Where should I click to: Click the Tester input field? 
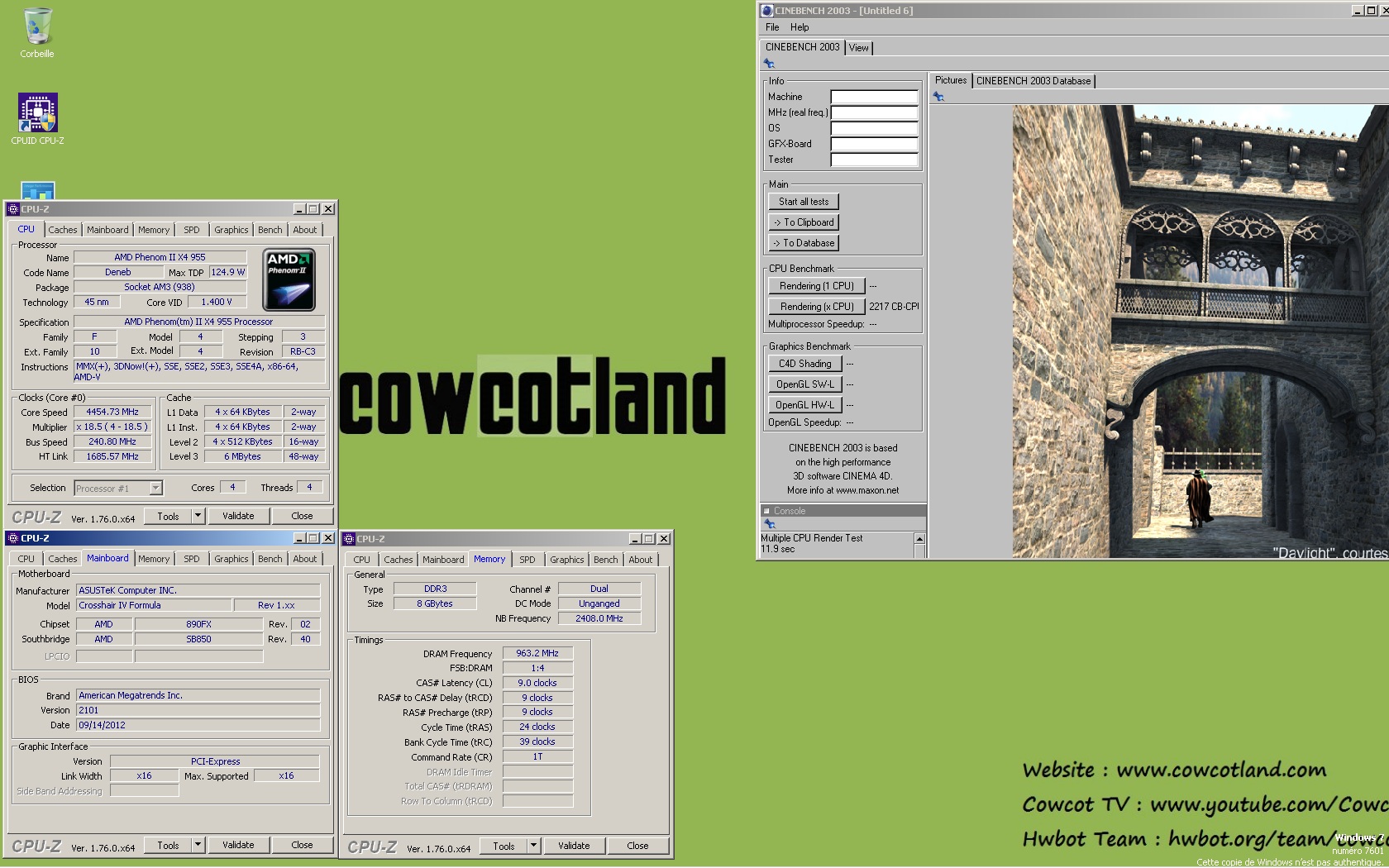(874, 160)
